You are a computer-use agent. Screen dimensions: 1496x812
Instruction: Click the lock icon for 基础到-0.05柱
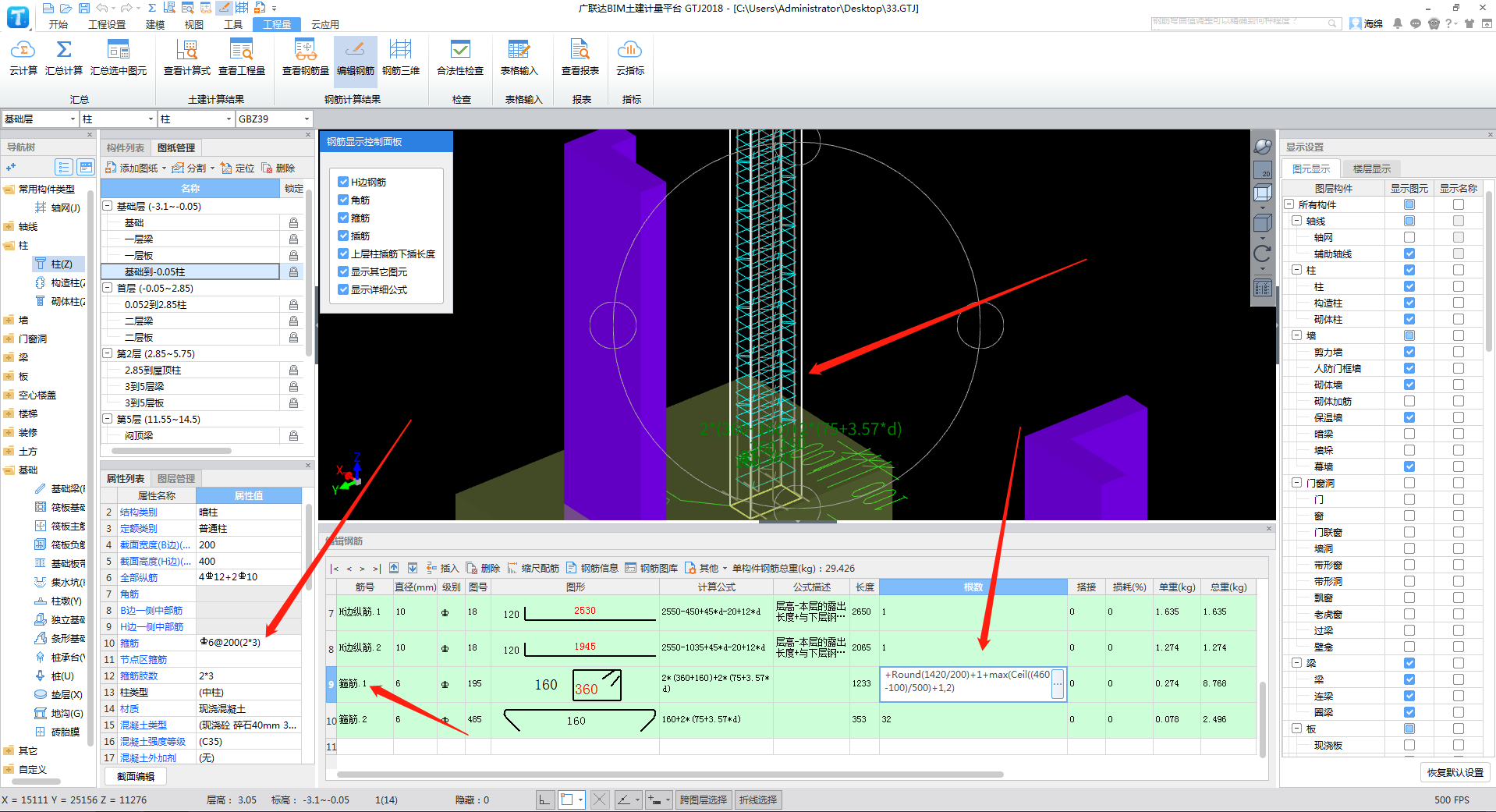coord(293,272)
